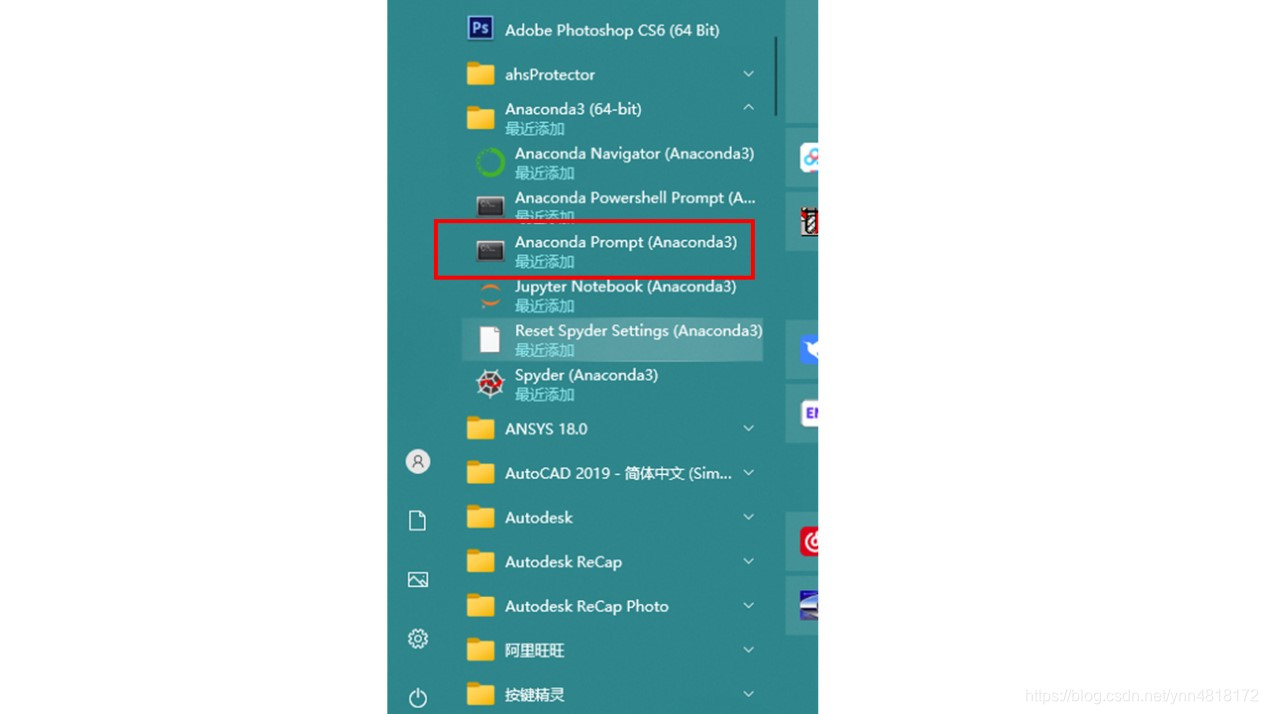
Task: Open Adobe Photoshop CS6 icon
Action: (x=480, y=29)
